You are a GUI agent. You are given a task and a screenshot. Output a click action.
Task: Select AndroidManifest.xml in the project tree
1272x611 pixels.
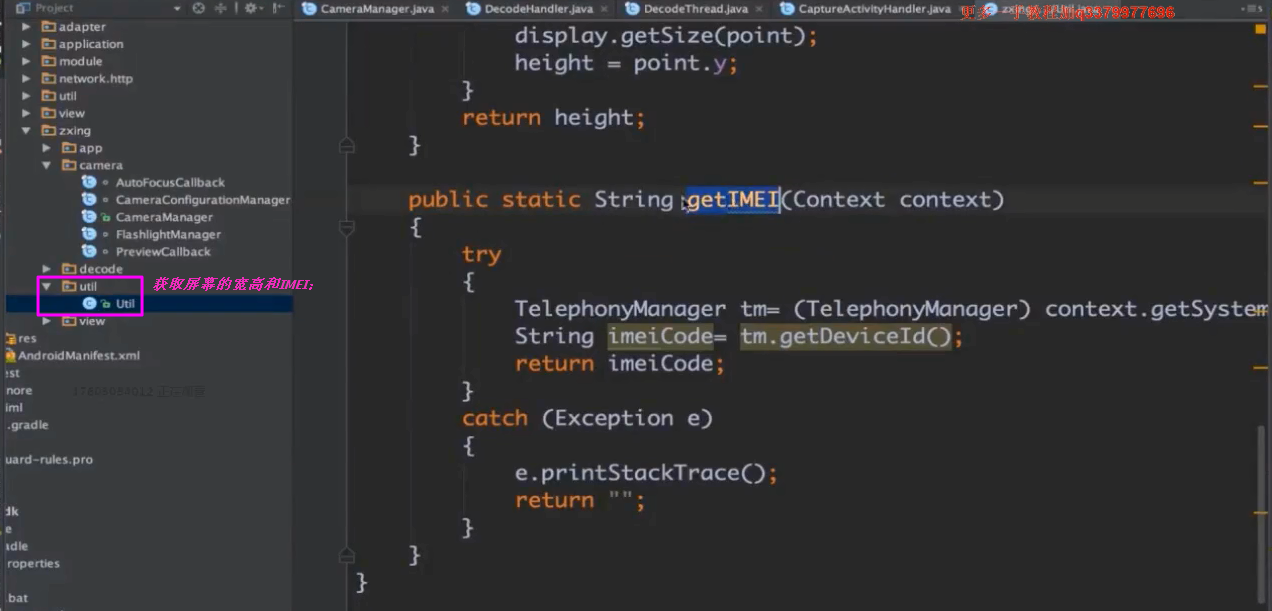(x=79, y=355)
